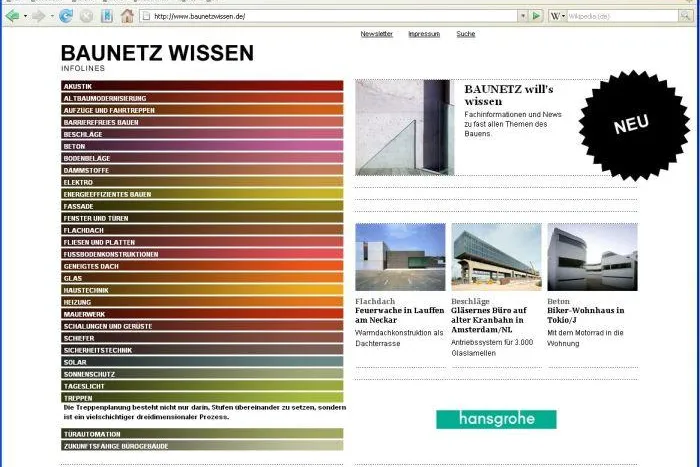
Task: Select AUFZÜGE UND FAHRTREPPEN bar
Action: pyautogui.click(x=202, y=110)
